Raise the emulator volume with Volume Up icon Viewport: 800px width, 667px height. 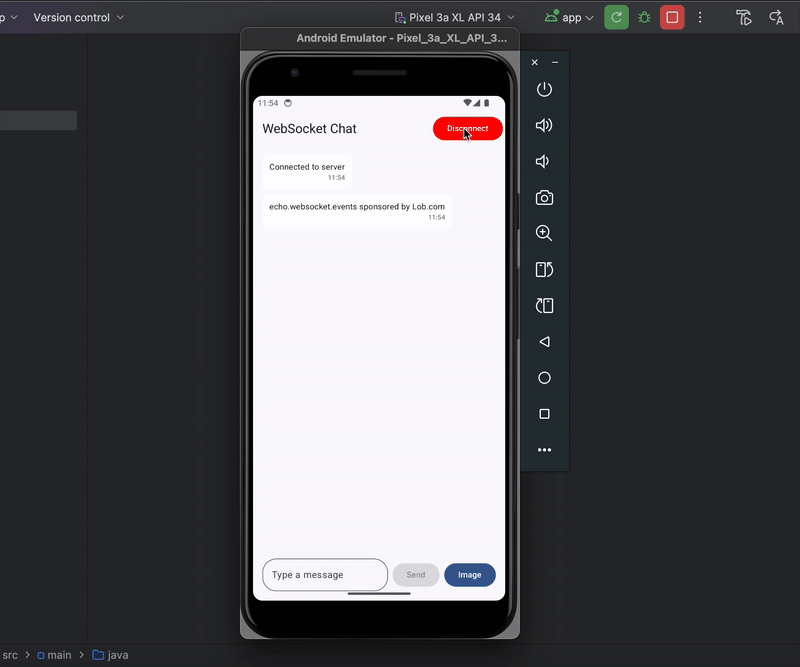click(x=544, y=126)
